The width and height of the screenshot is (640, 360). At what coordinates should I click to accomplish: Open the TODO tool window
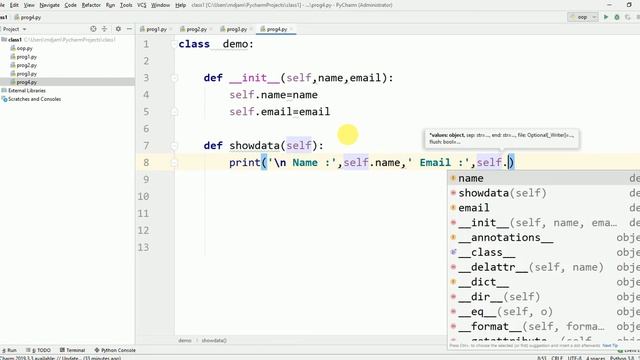coord(39,350)
